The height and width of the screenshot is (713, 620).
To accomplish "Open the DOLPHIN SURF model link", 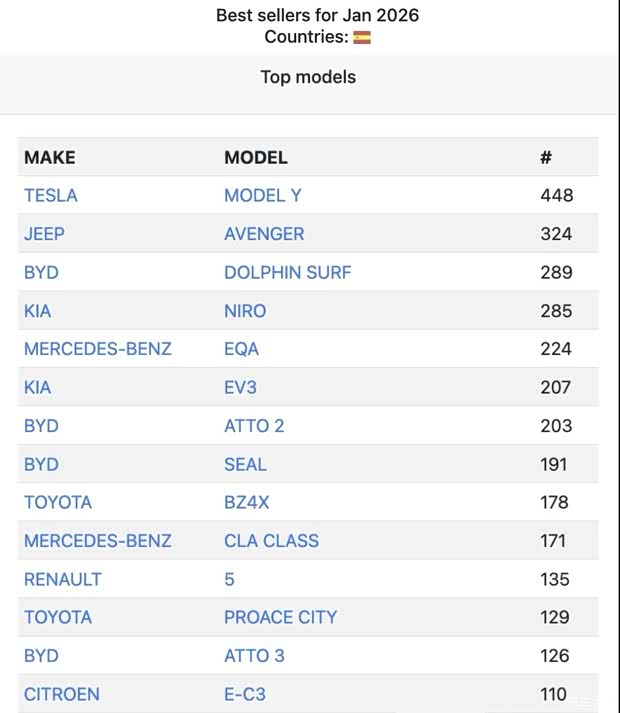I will 287,272.
